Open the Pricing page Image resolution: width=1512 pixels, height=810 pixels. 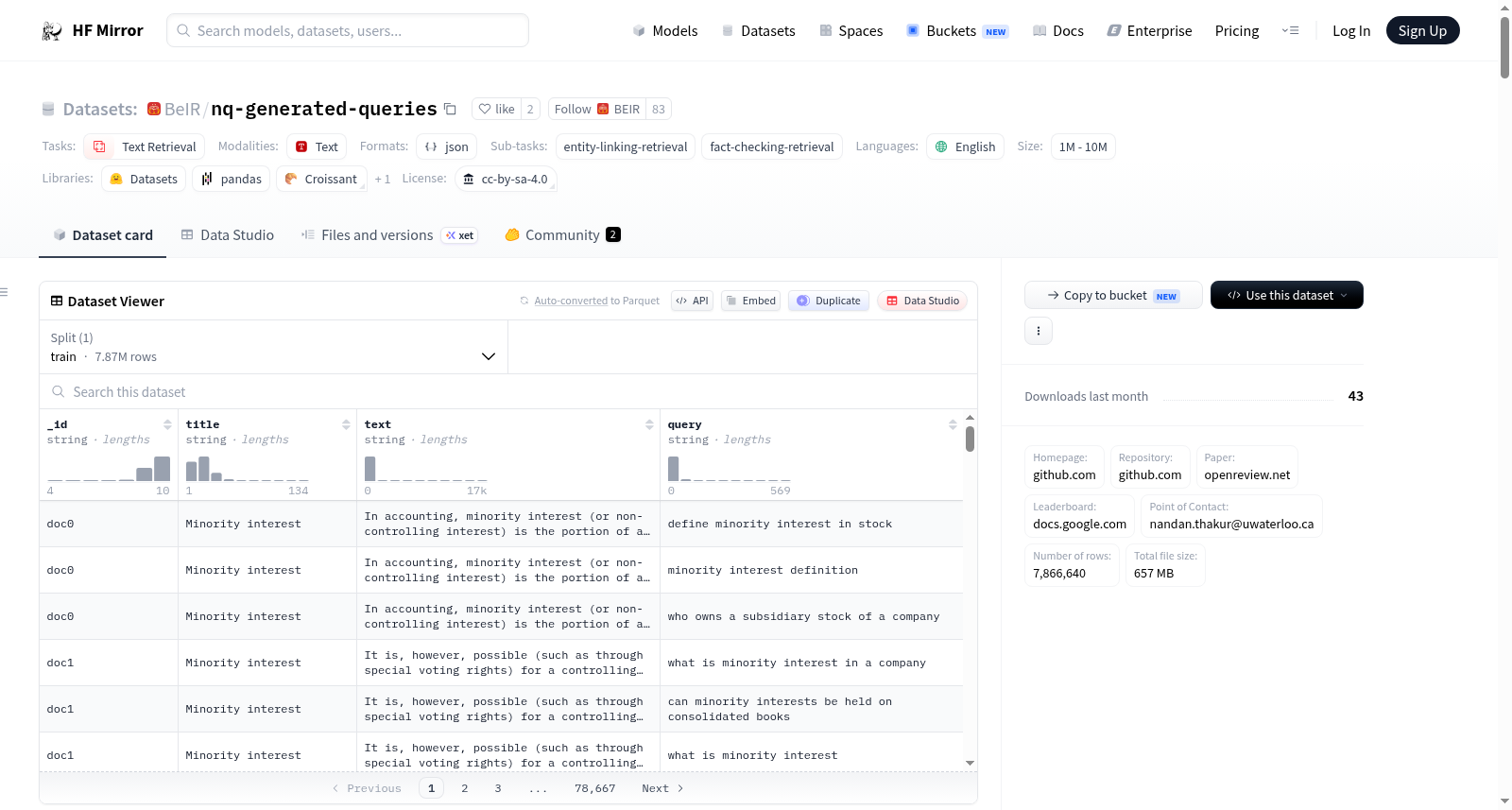(1237, 31)
